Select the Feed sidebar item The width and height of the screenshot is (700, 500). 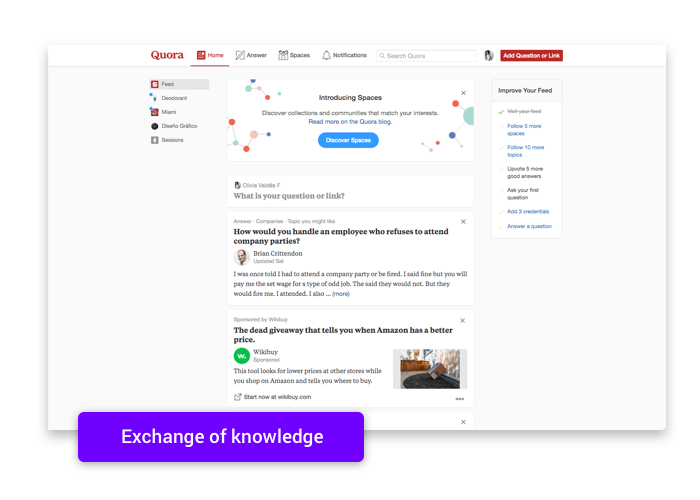179,84
